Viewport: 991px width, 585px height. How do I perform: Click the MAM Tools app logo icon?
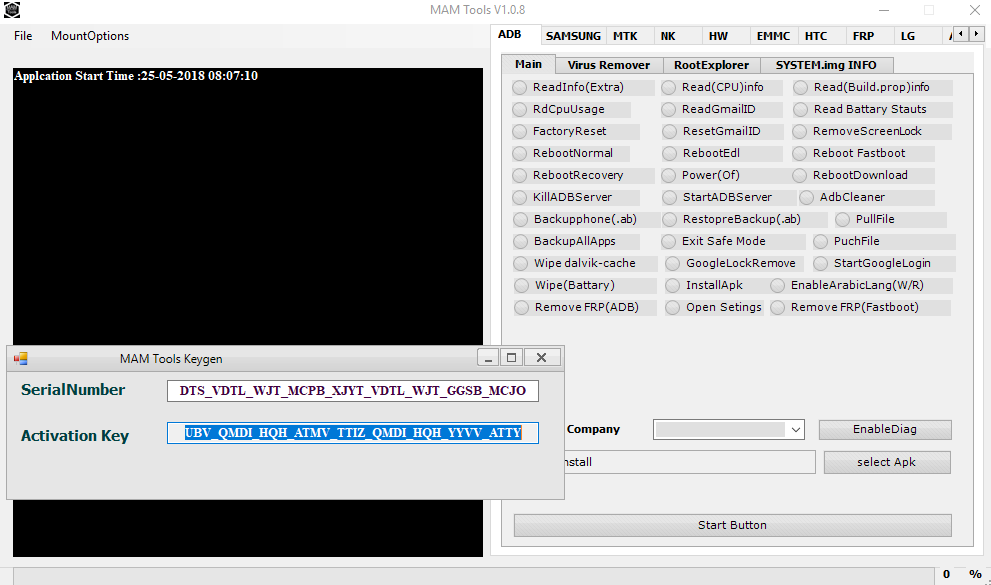[x=11, y=9]
